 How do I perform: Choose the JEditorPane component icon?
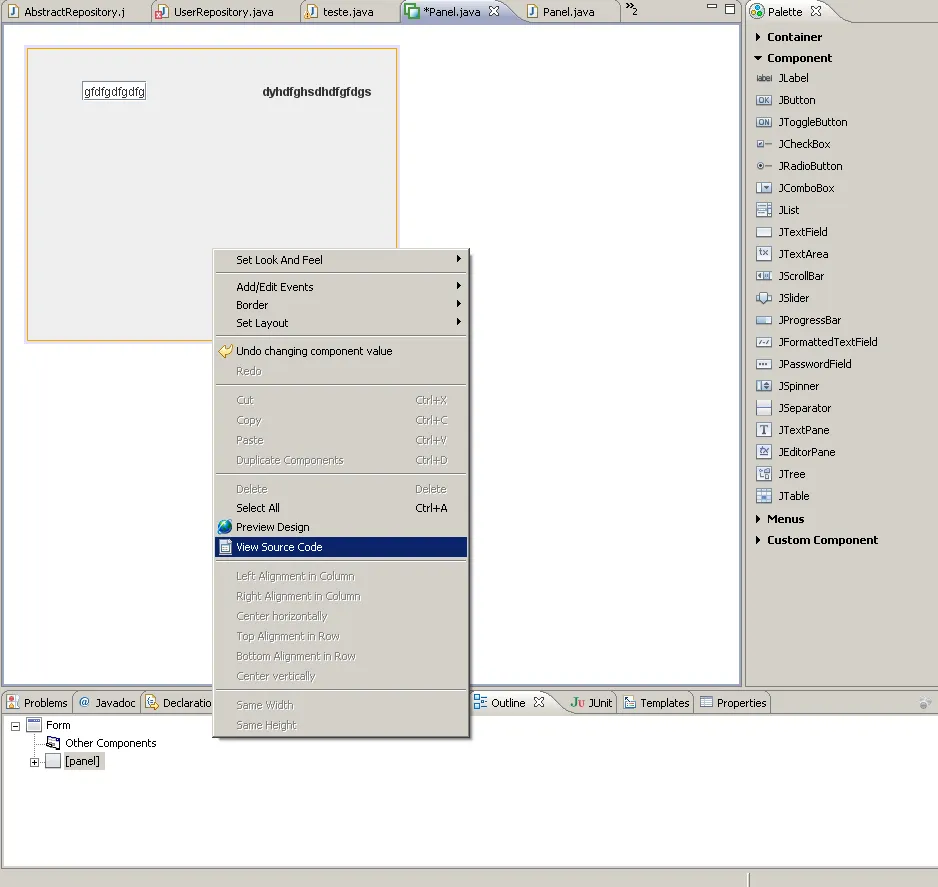click(x=764, y=452)
